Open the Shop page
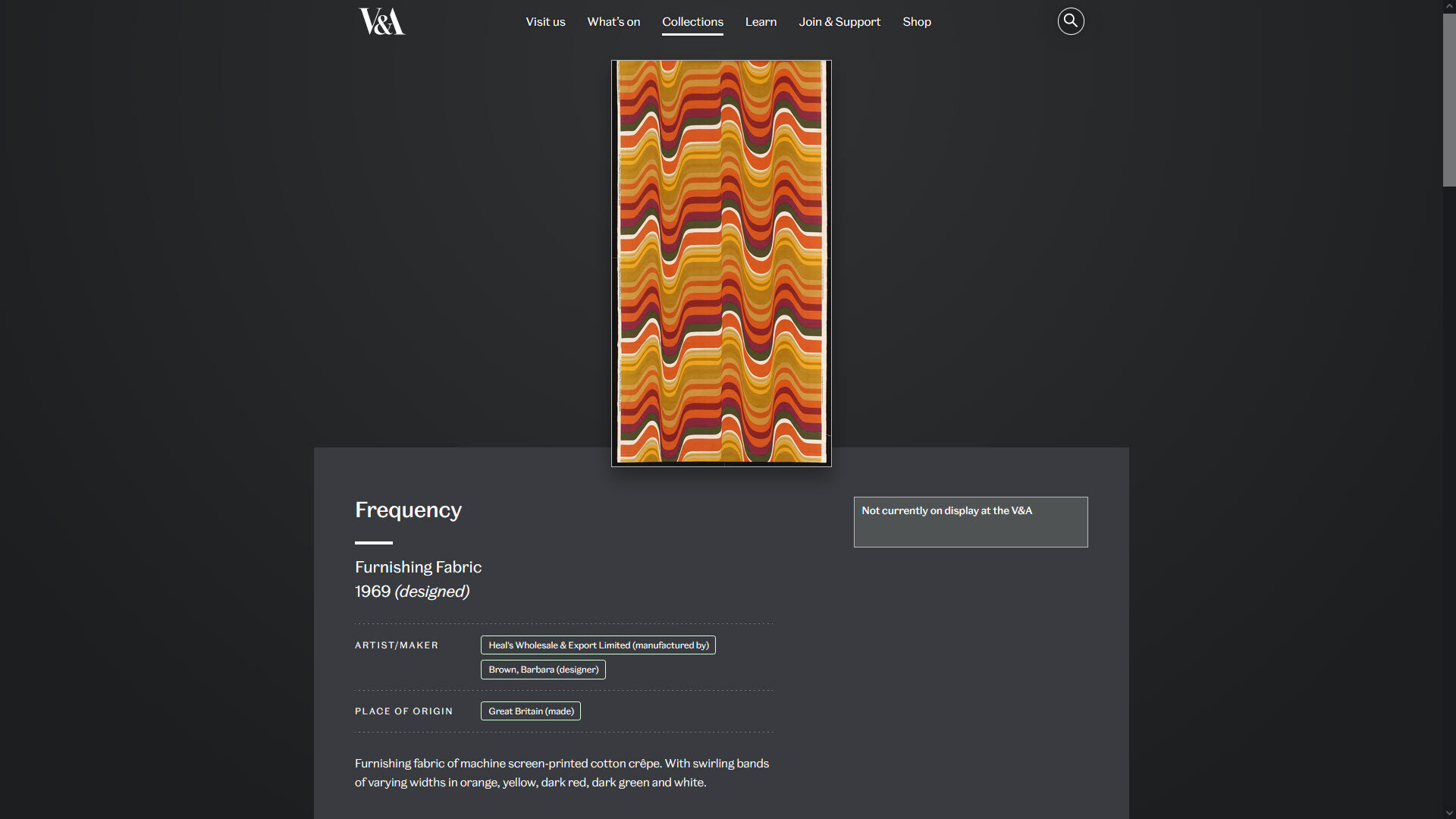 (x=917, y=21)
